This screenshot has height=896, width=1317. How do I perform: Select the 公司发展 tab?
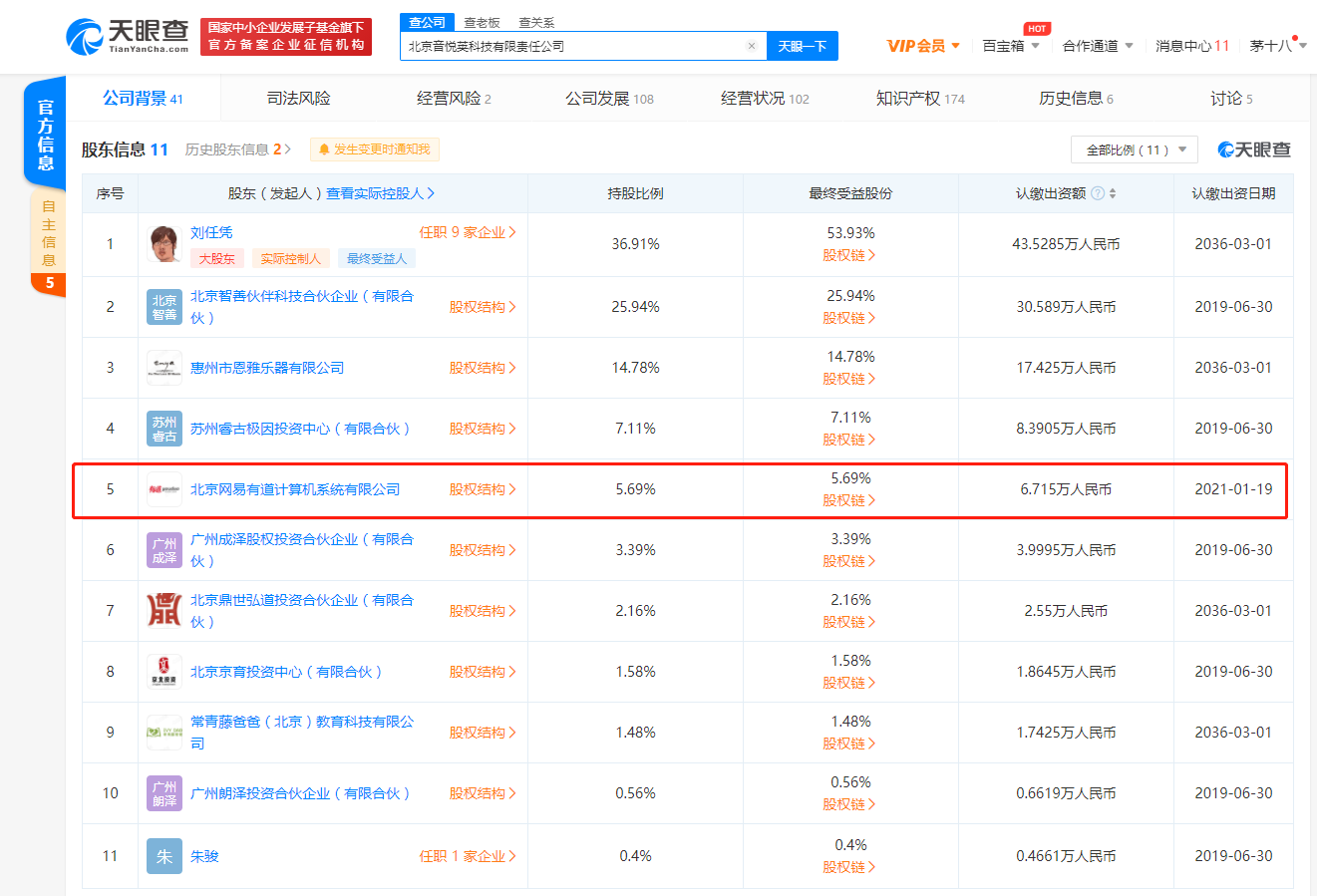click(609, 98)
